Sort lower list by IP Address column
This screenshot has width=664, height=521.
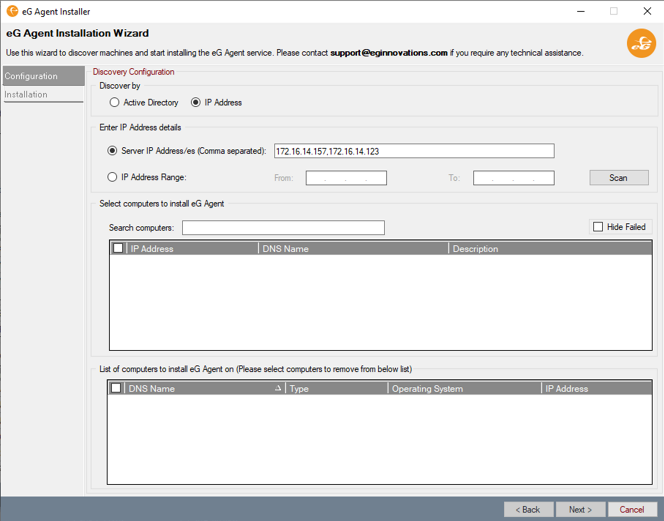(x=597, y=388)
